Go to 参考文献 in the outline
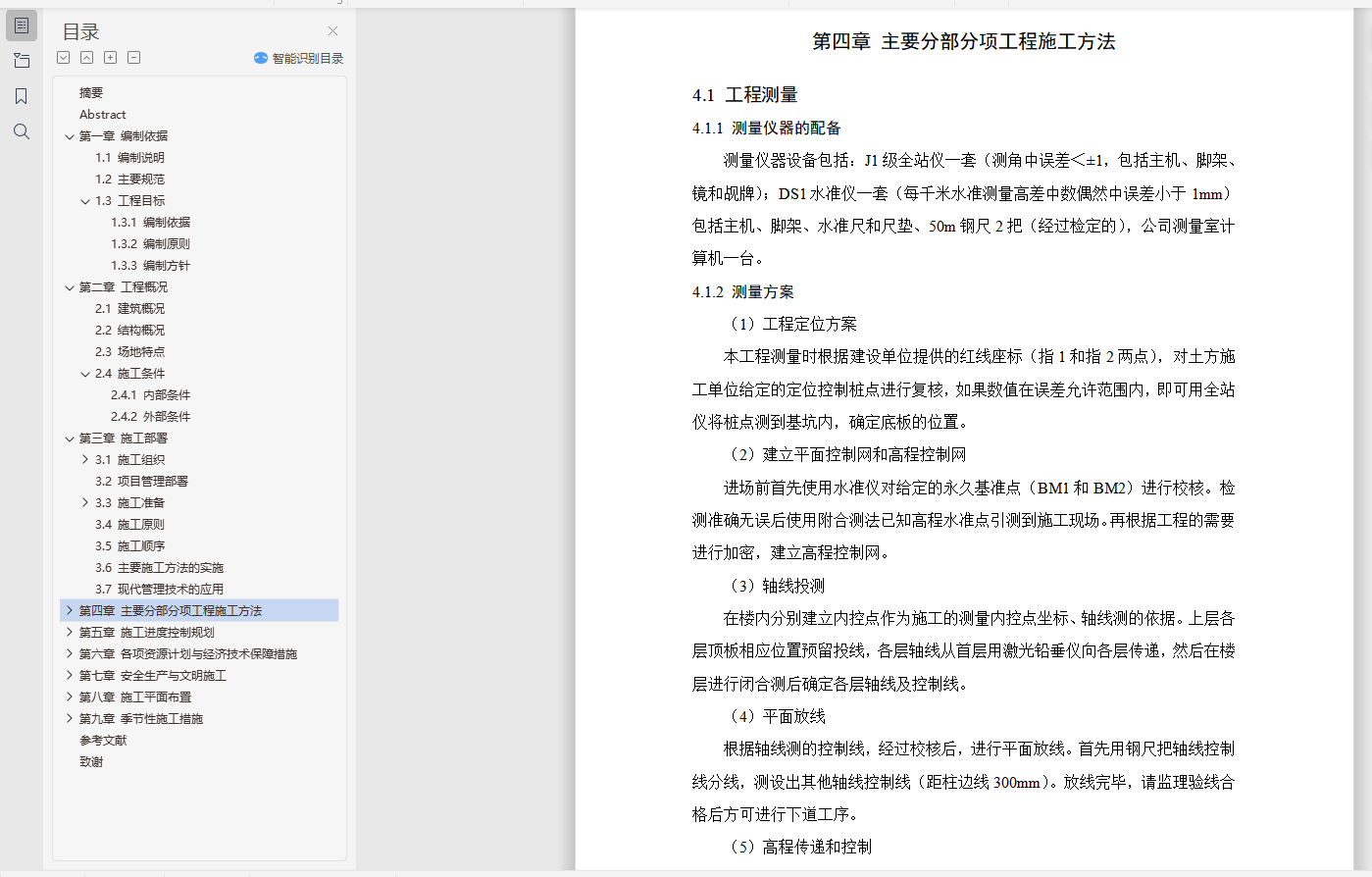 [x=103, y=741]
